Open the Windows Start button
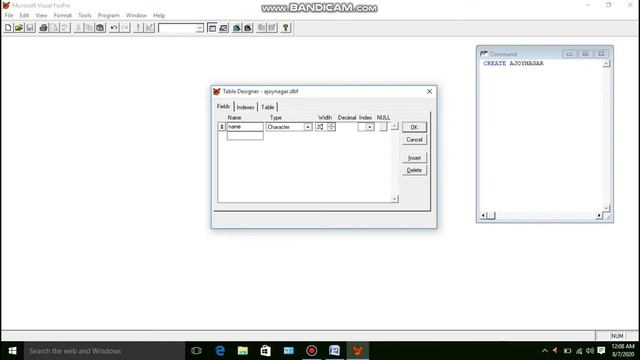 point(12,351)
